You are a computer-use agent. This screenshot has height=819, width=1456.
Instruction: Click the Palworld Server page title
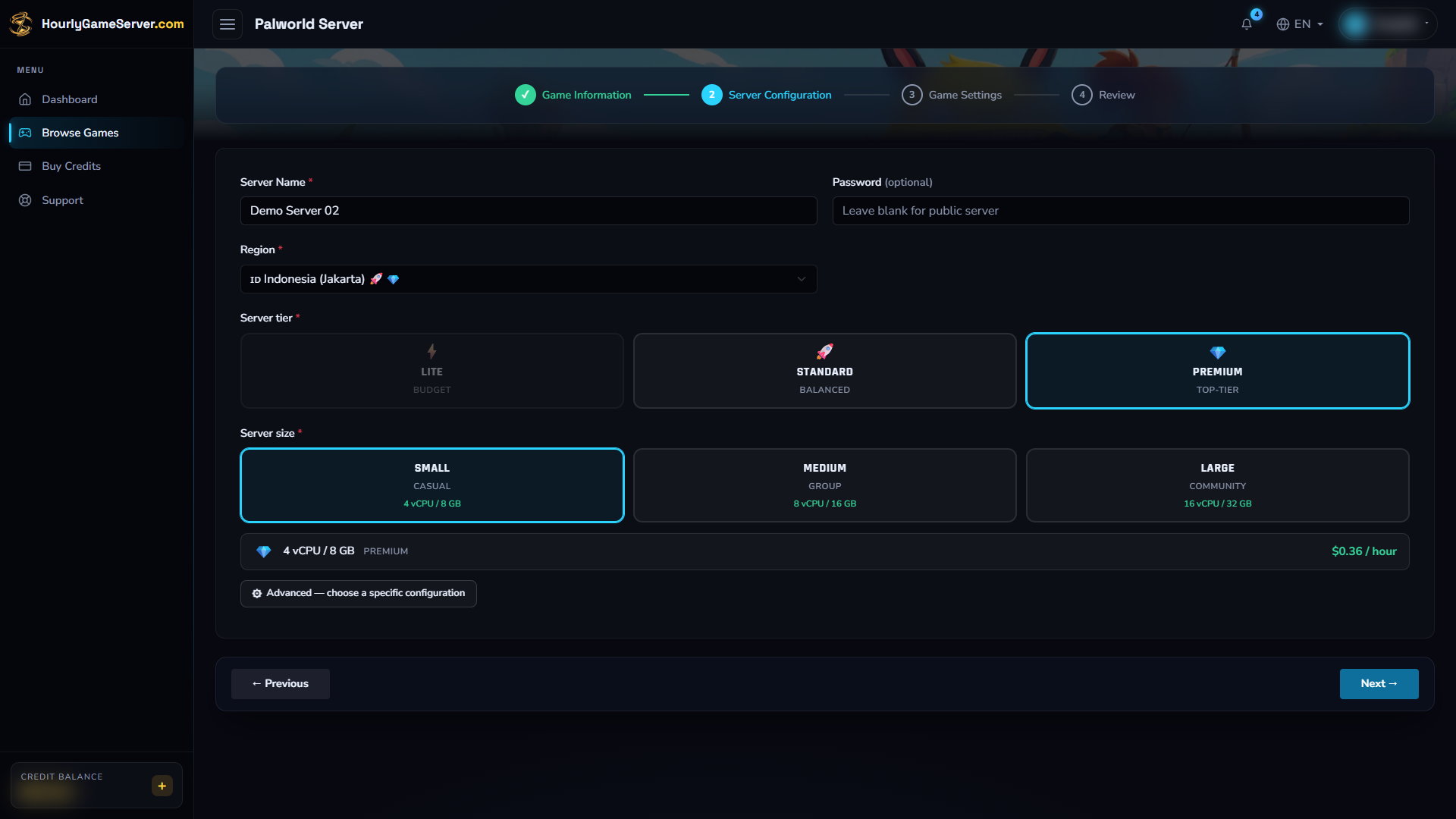(309, 24)
